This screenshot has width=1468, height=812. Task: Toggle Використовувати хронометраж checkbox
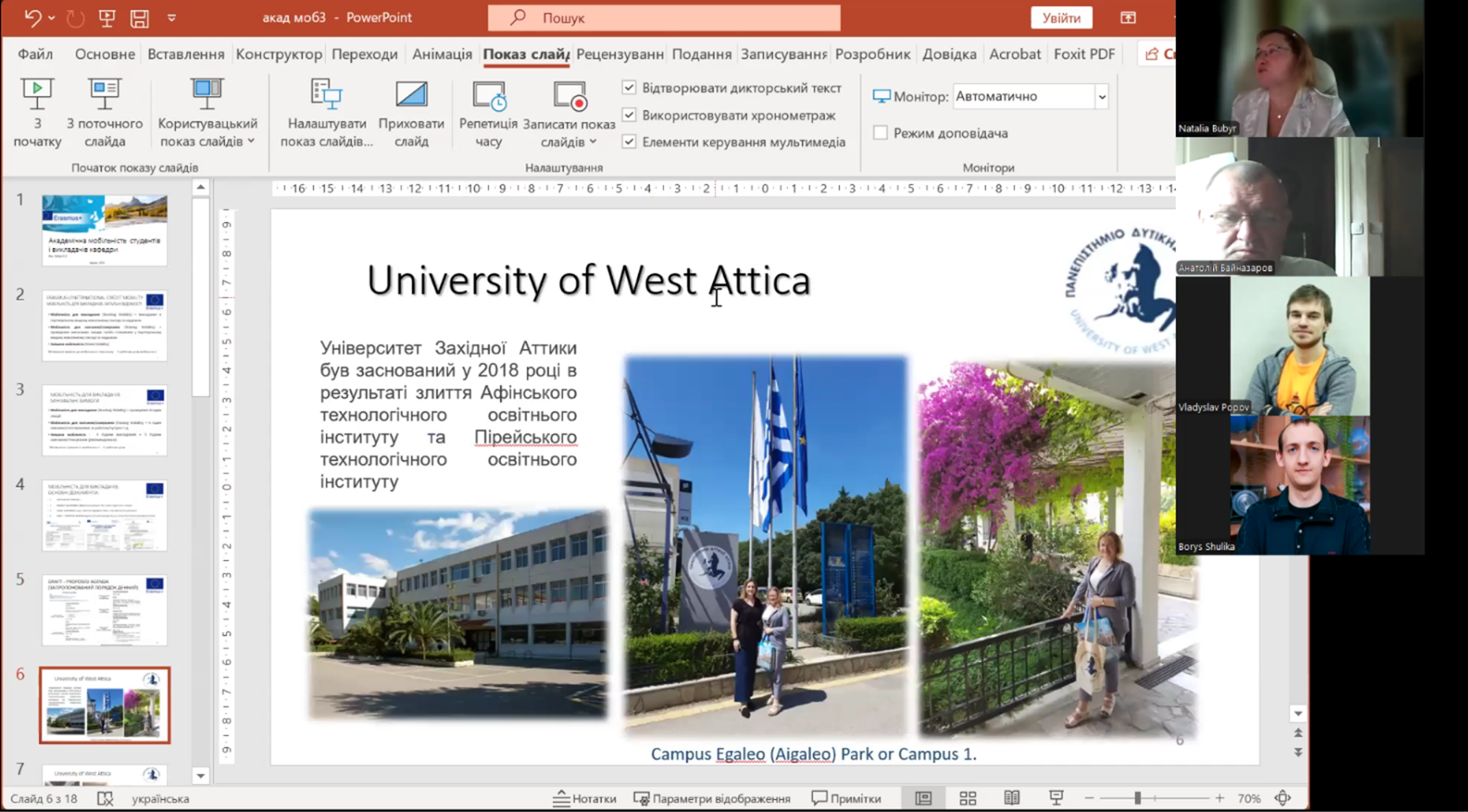[629, 115]
